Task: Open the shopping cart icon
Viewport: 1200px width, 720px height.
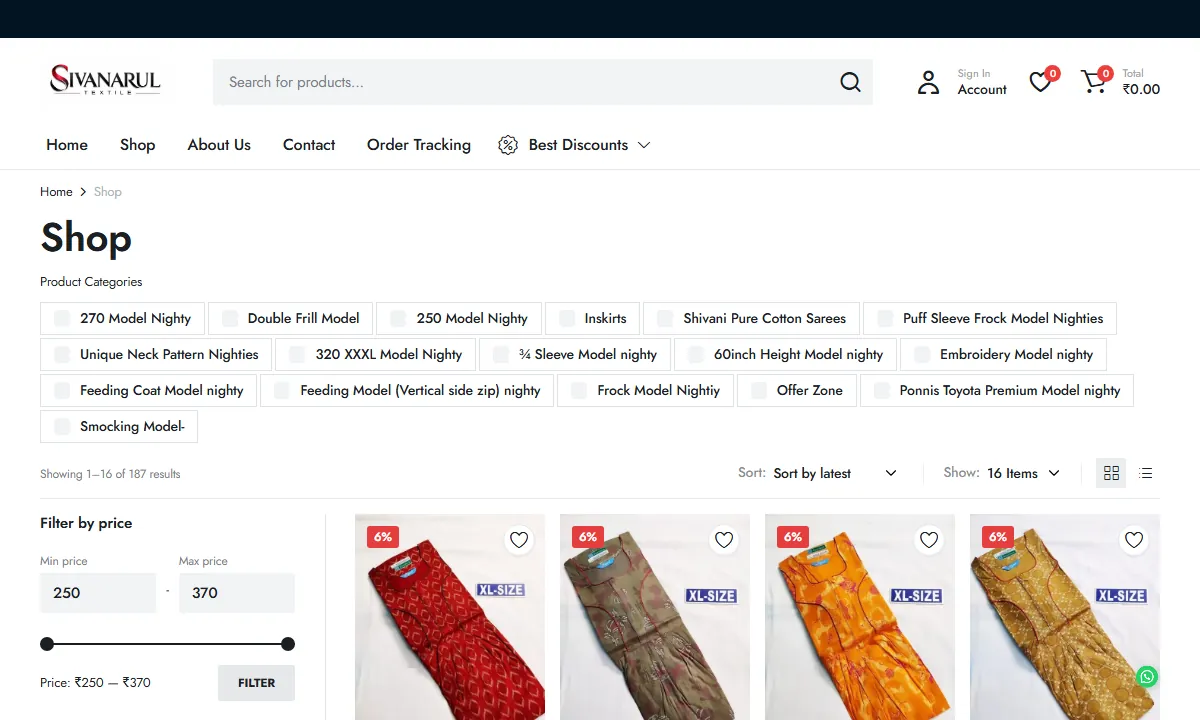Action: tap(1094, 82)
